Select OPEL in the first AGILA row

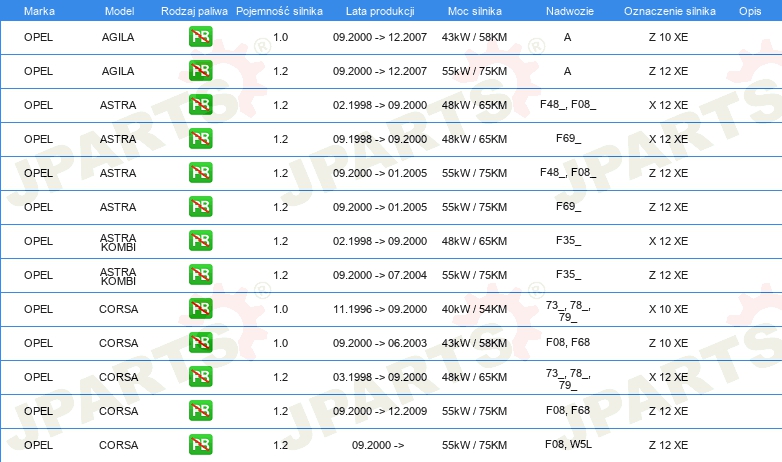38,37
